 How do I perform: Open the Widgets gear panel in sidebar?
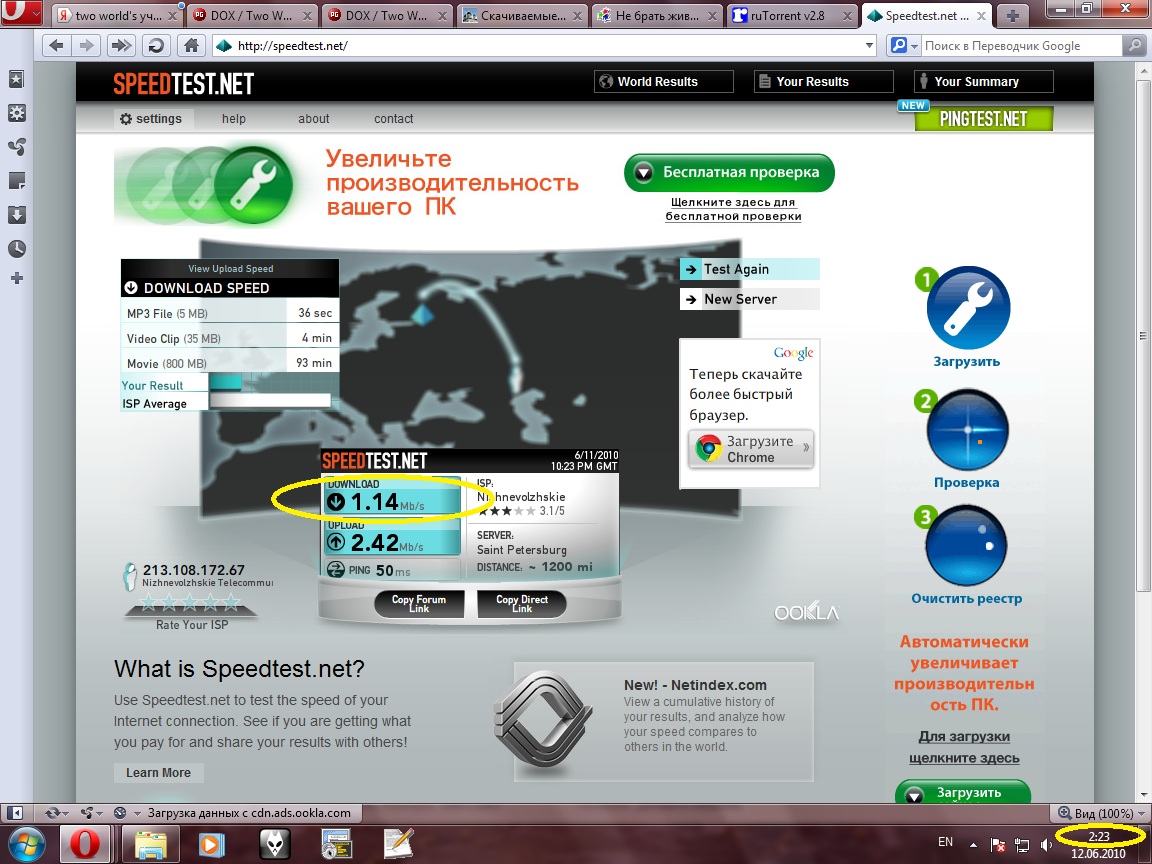(16, 112)
